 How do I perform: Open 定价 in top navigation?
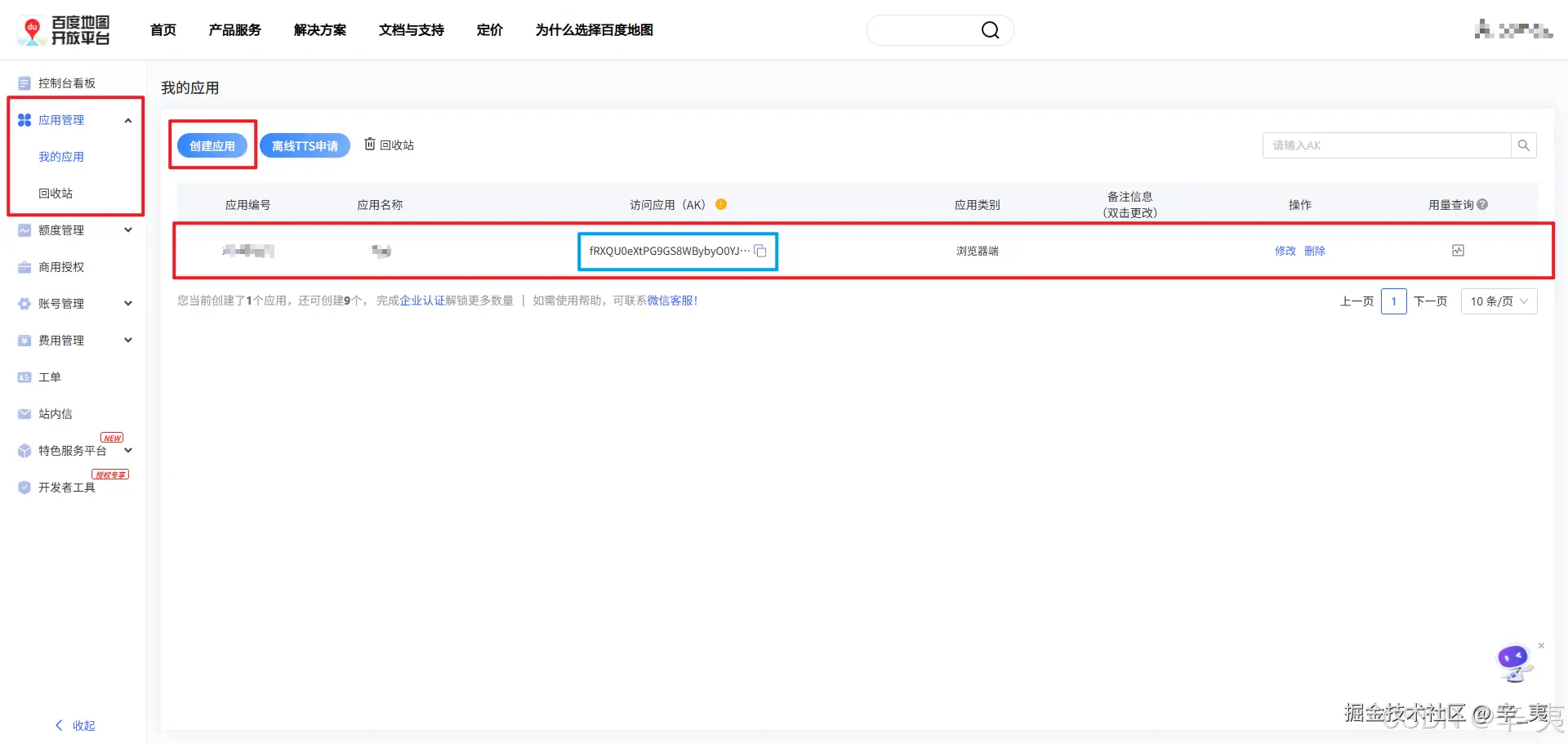(x=490, y=30)
